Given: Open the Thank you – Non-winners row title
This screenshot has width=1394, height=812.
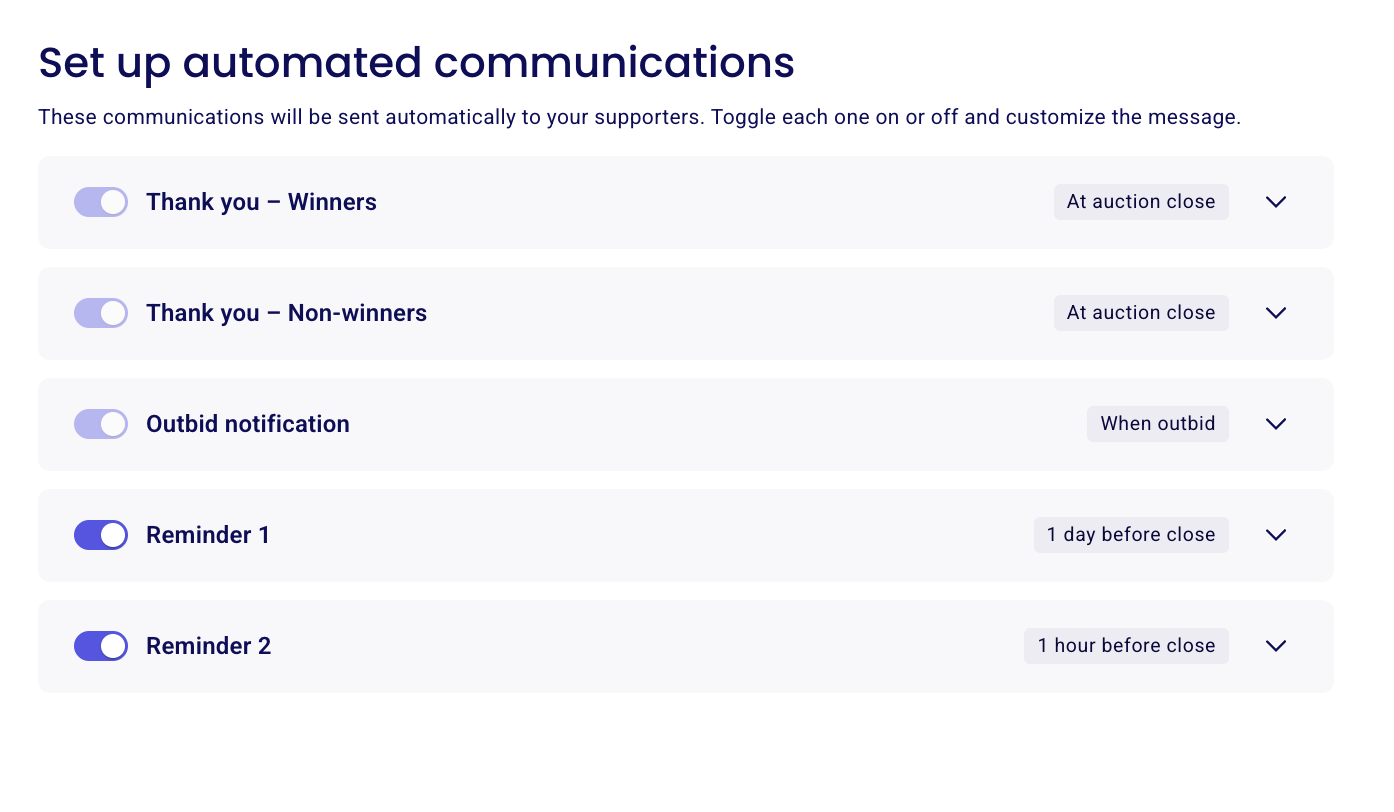Looking at the screenshot, I should click(286, 313).
